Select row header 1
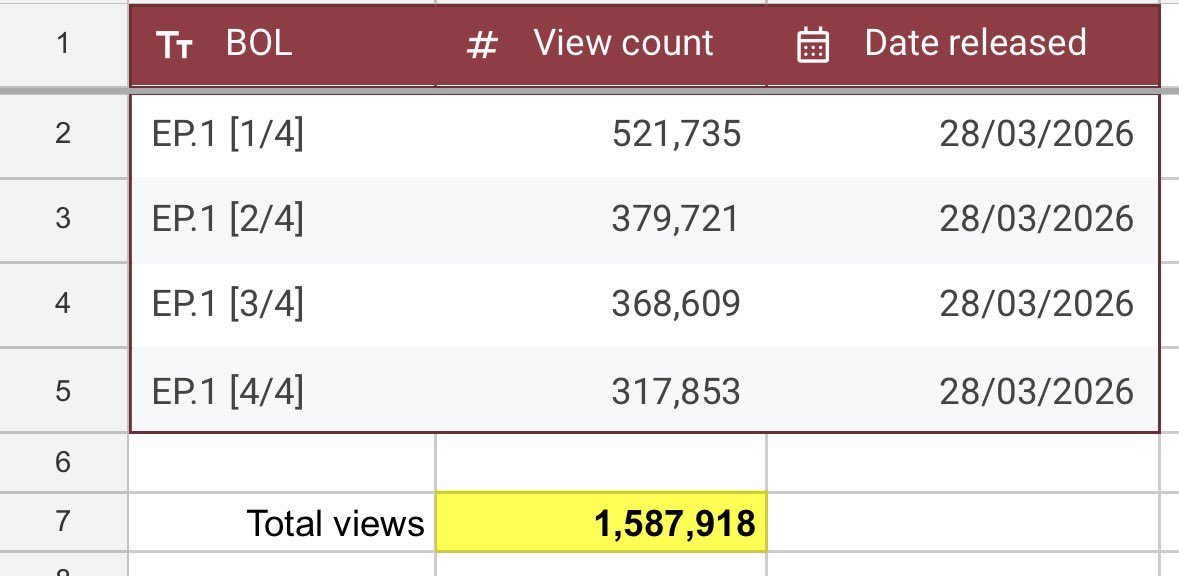Viewport: 1179px width, 576px height. click(63, 44)
